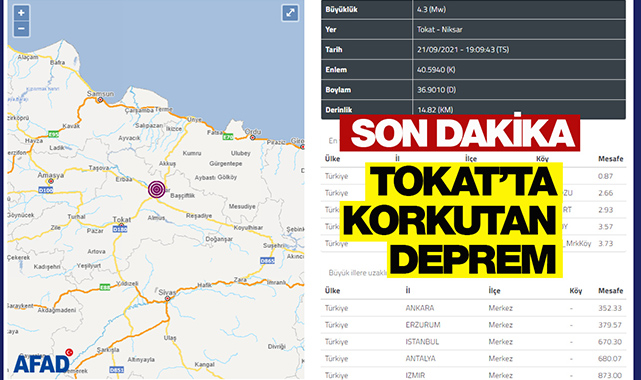Click the Mesafe header in lower table

point(610,291)
